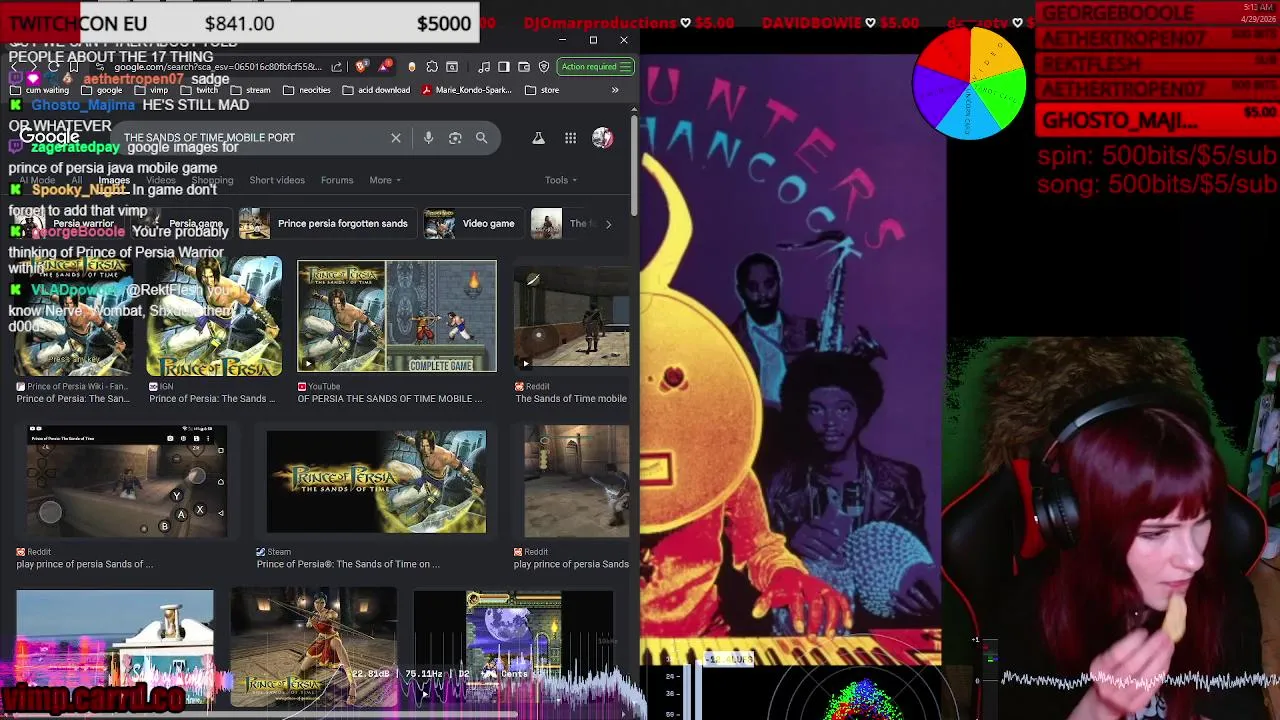Show more suggestion chips with right arrow

(x=608, y=224)
